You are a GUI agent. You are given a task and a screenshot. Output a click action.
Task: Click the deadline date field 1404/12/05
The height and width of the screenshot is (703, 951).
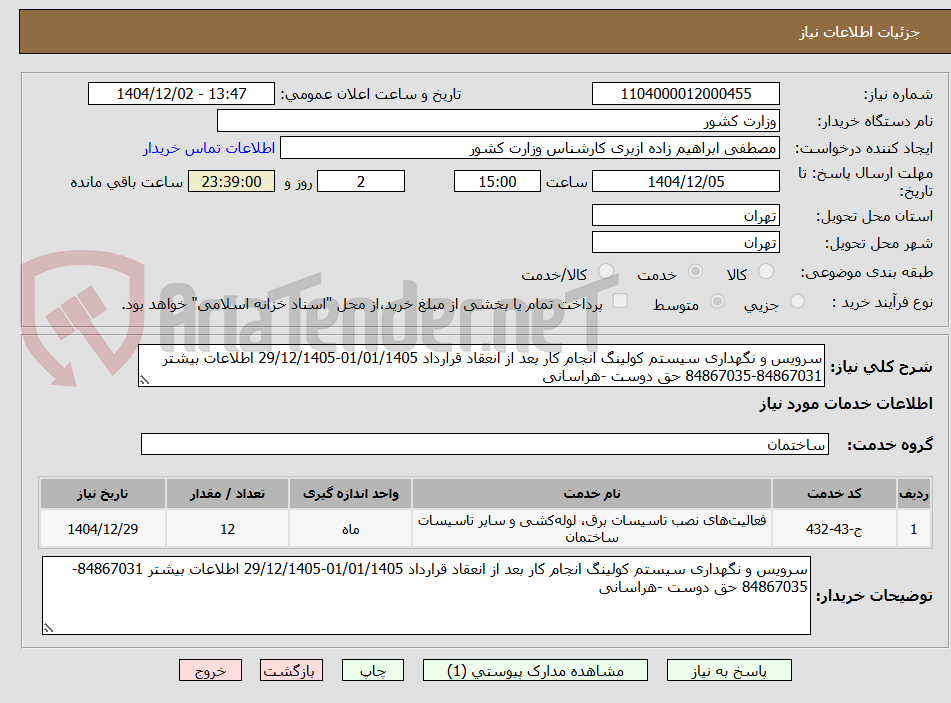[x=685, y=181]
